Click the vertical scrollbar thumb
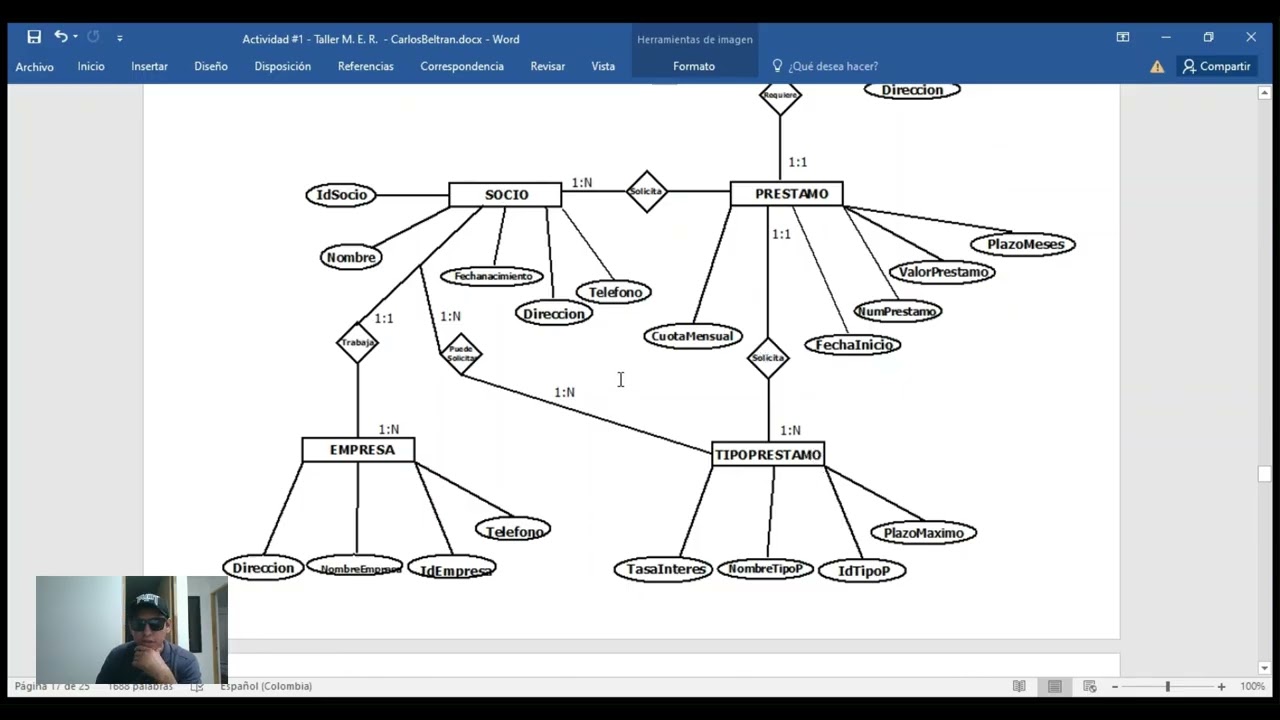1280x720 pixels. click(1264, 474)
